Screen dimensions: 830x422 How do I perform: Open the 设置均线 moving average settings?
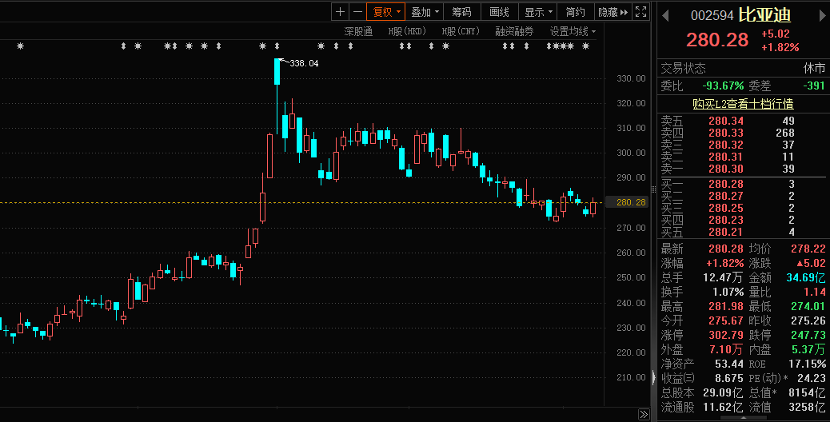tap(571, 31)
